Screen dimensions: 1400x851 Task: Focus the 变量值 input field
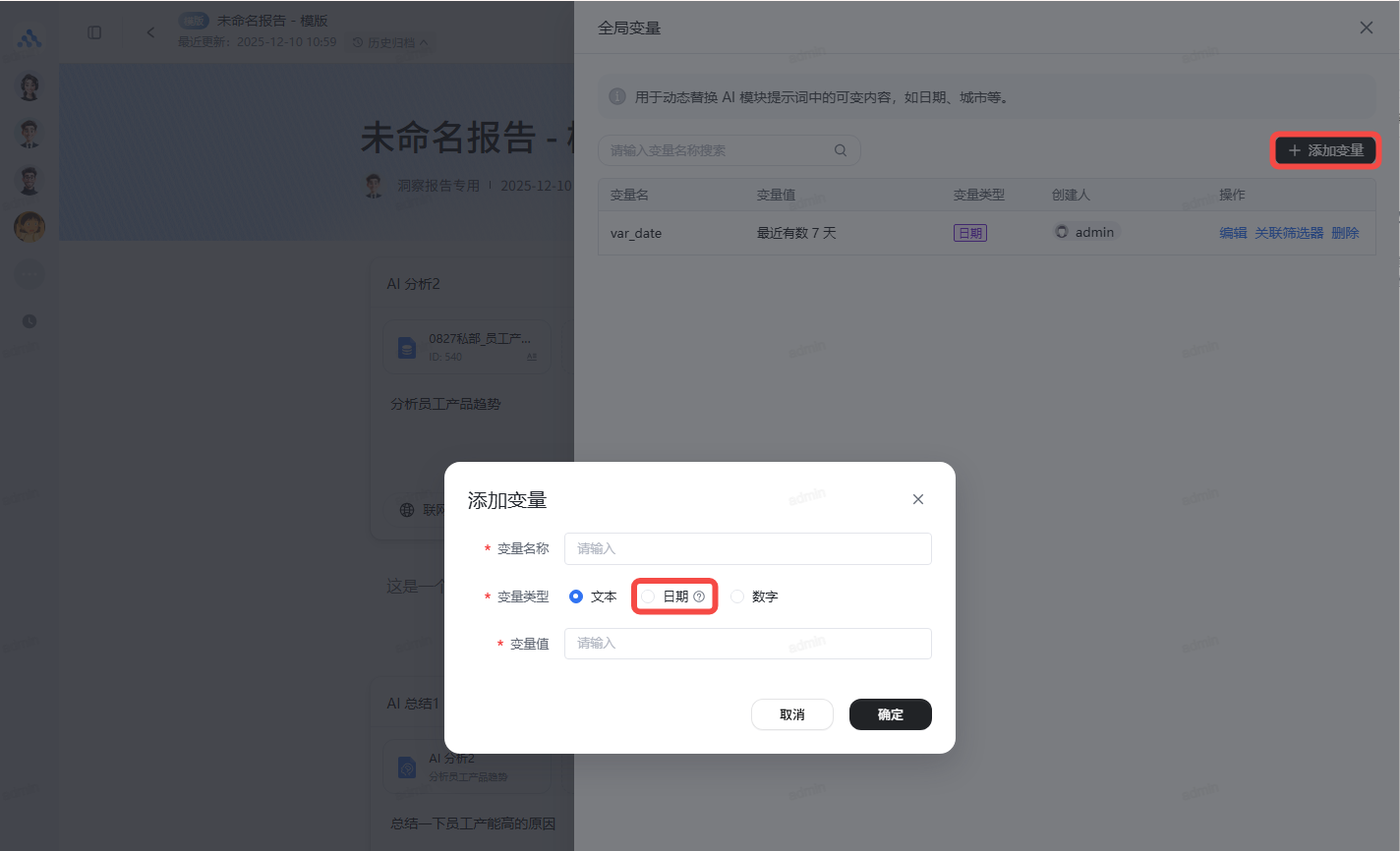pos(748,644)
